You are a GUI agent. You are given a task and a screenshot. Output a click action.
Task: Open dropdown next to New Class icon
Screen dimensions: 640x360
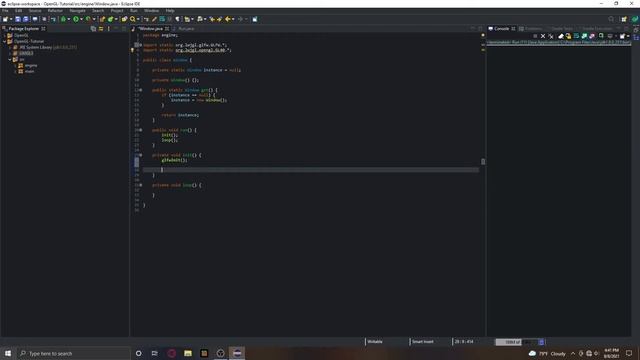click(116, 19)
